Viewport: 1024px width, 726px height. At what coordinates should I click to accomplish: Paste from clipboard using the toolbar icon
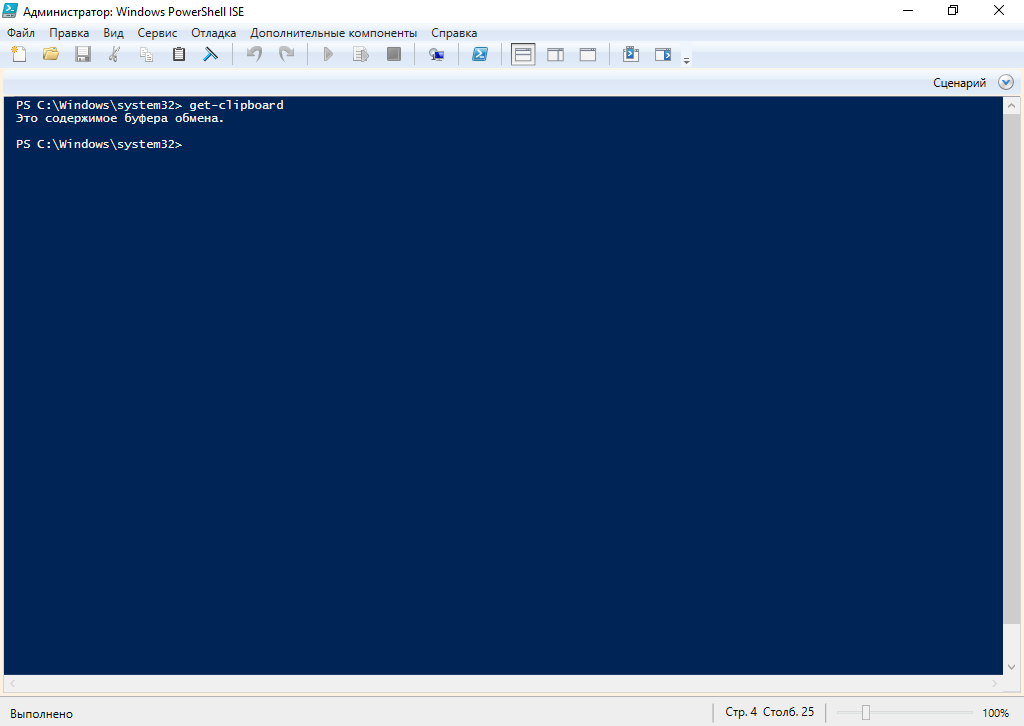tap(179, 55)
